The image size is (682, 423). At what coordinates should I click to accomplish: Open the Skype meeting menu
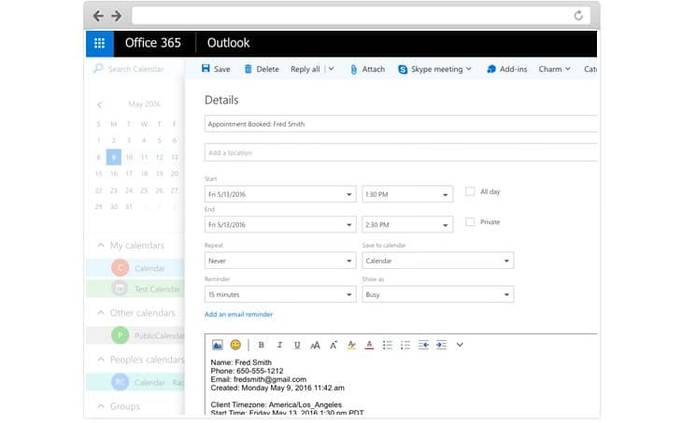pos(435,69)
